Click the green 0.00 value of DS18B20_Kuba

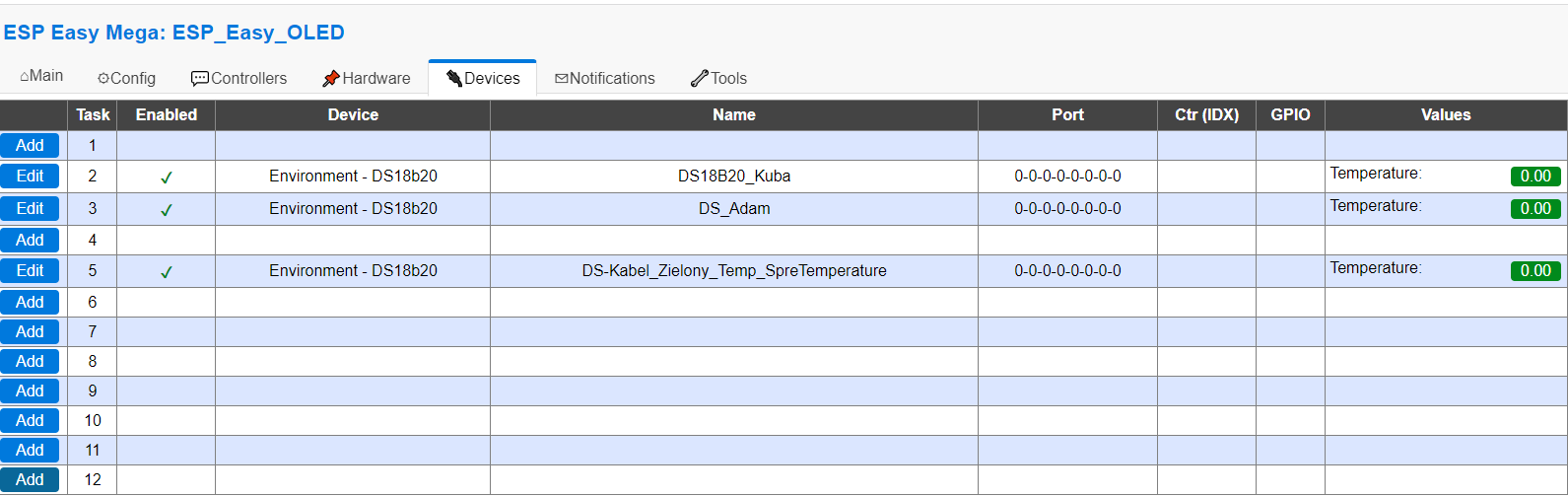[x=1535, y=177]
